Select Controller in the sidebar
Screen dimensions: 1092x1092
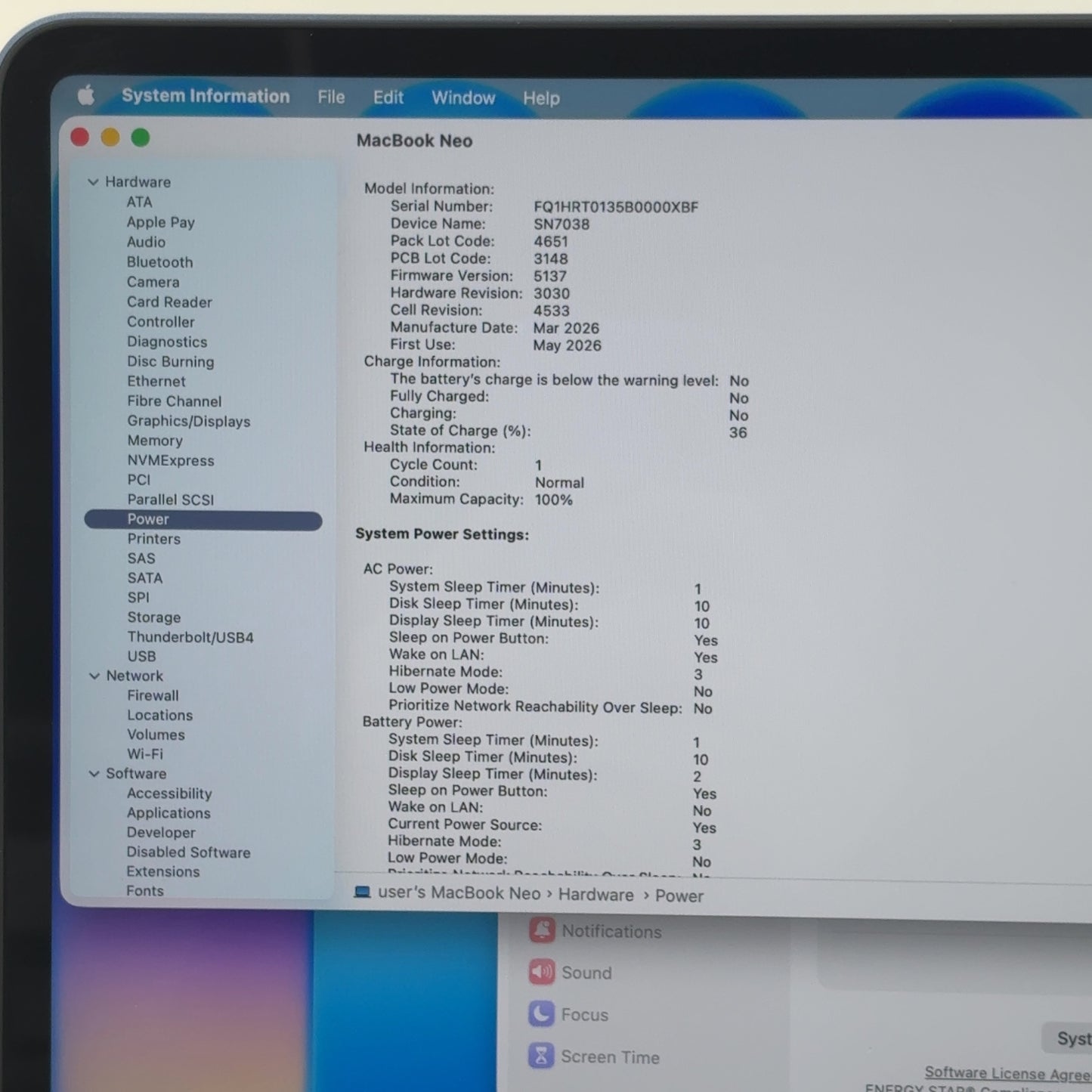(x=160, y=321)
